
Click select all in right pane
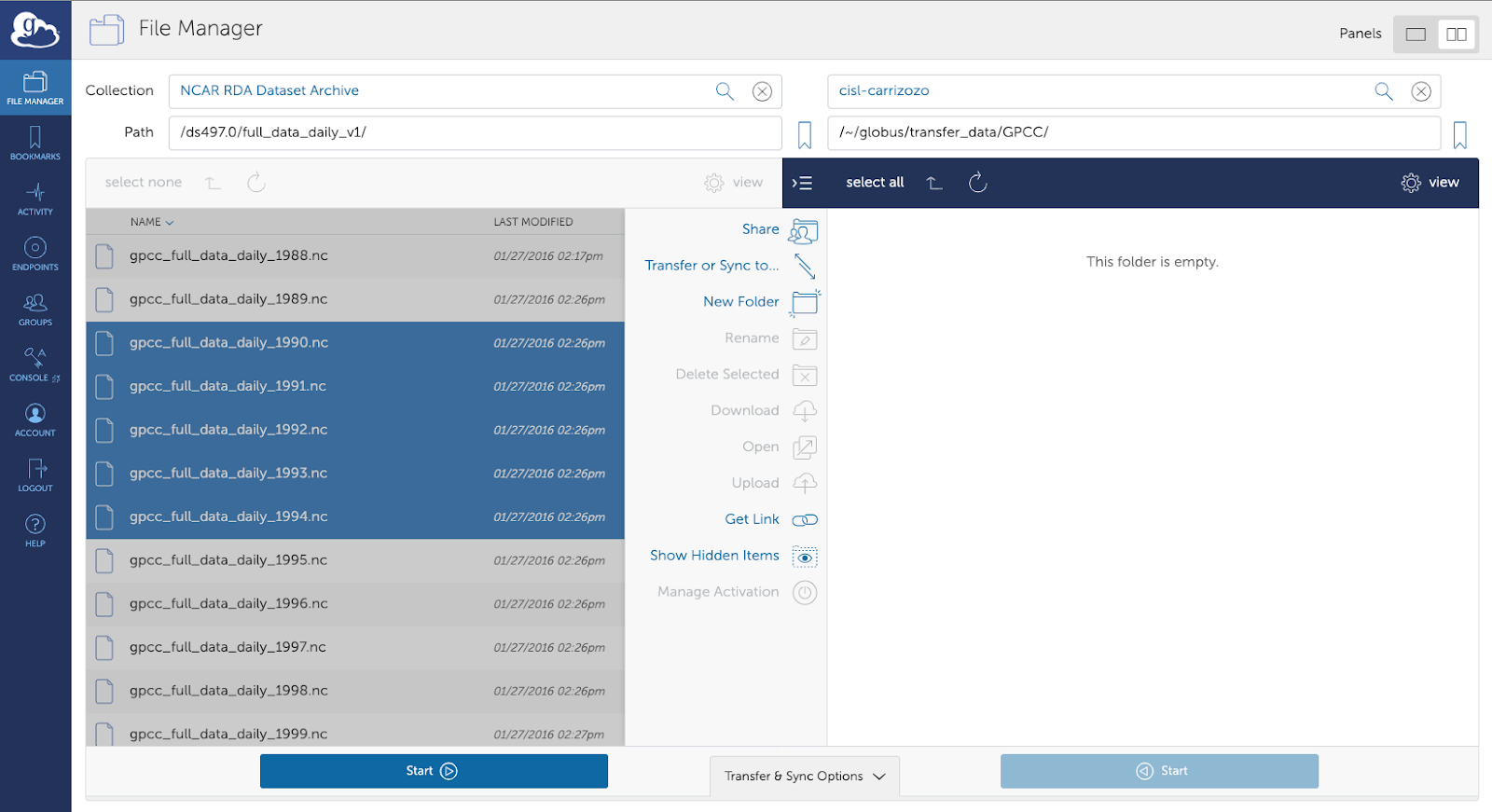[x=875, y=183]
